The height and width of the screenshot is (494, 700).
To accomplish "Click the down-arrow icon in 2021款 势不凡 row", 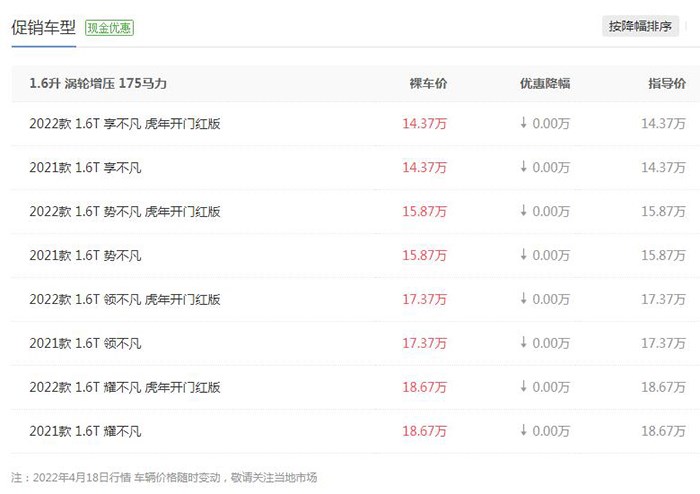I will [524, 255].
